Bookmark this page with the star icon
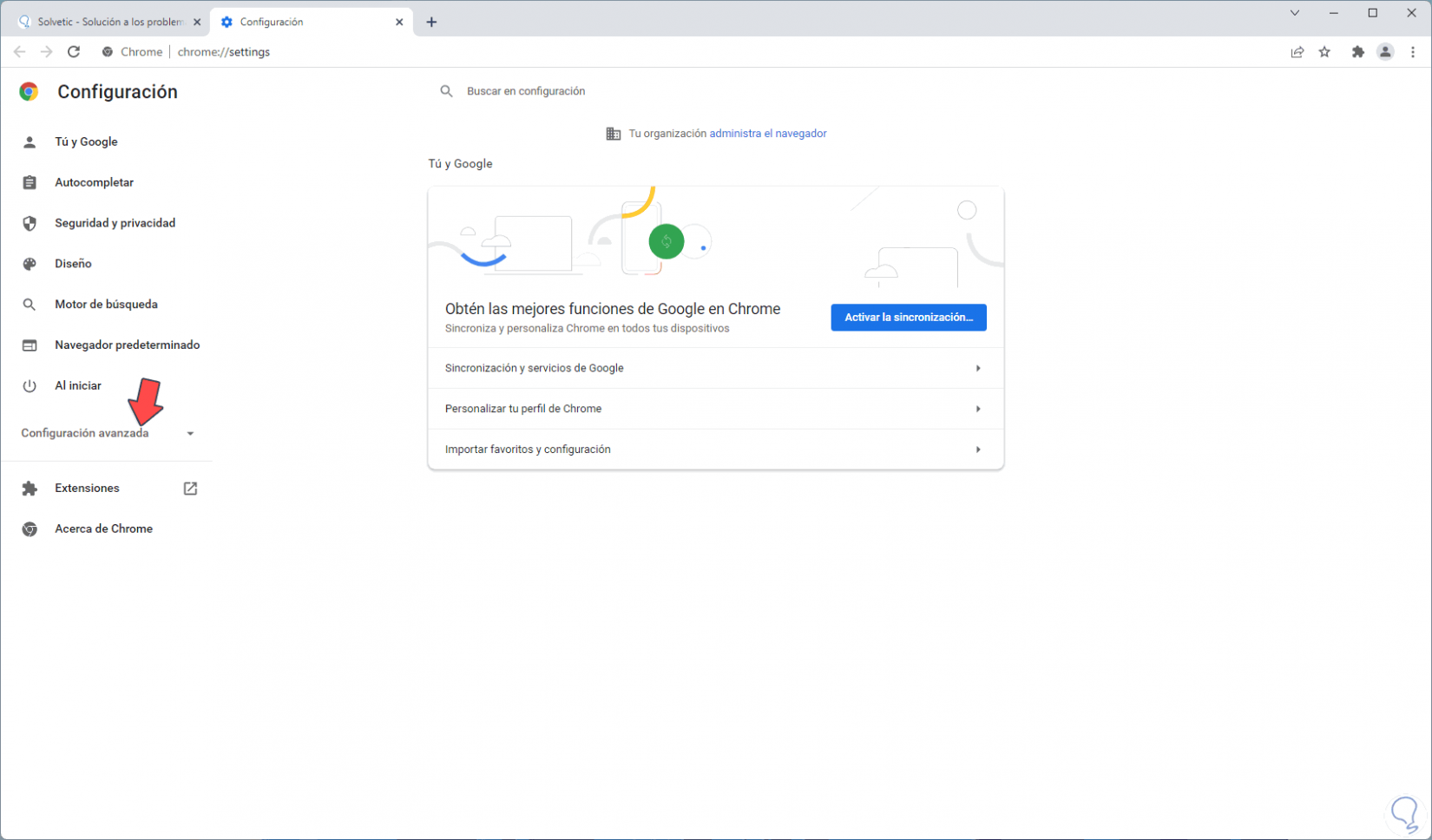 (1324, 52)
